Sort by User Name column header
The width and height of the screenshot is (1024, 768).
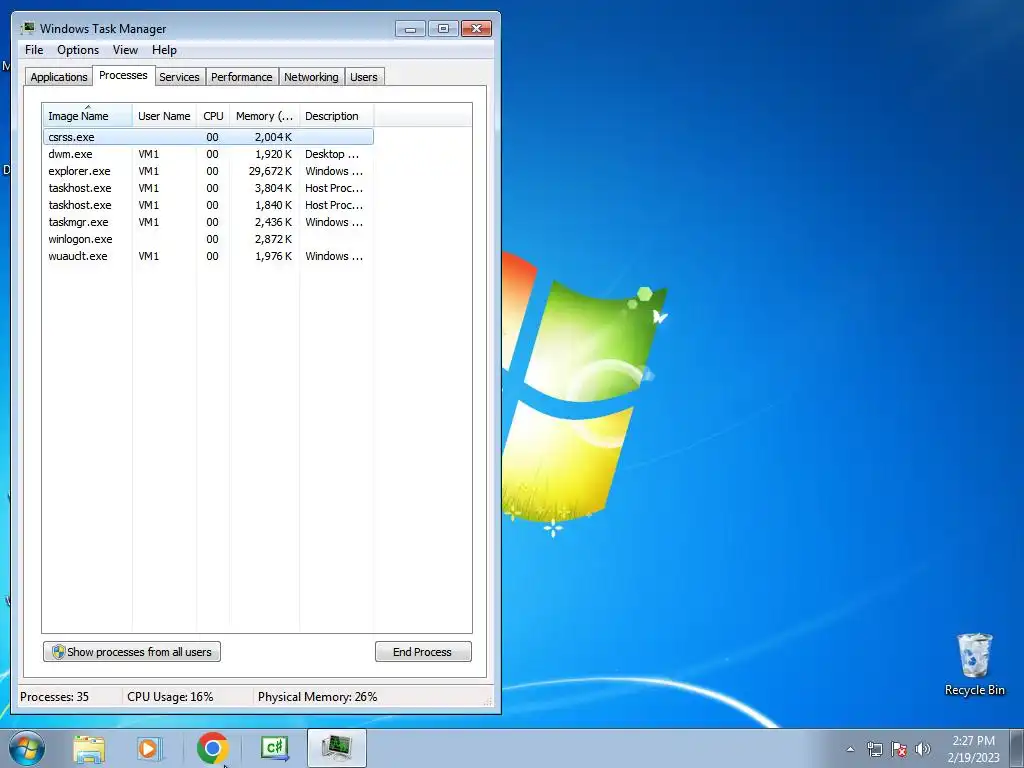point(164,116)
